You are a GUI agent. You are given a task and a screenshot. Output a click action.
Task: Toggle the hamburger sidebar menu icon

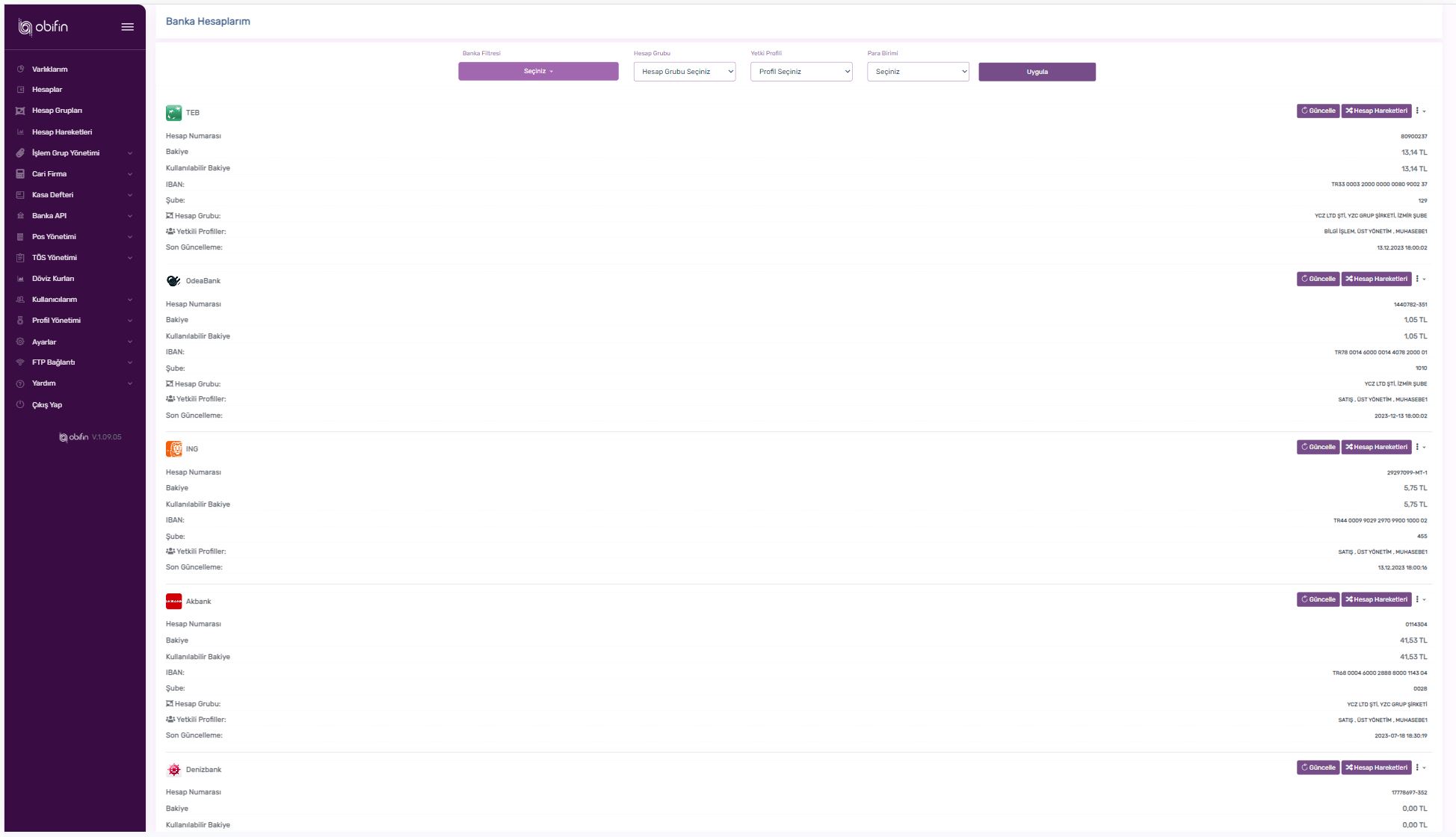pyautogui.click(x=128, y=27)
